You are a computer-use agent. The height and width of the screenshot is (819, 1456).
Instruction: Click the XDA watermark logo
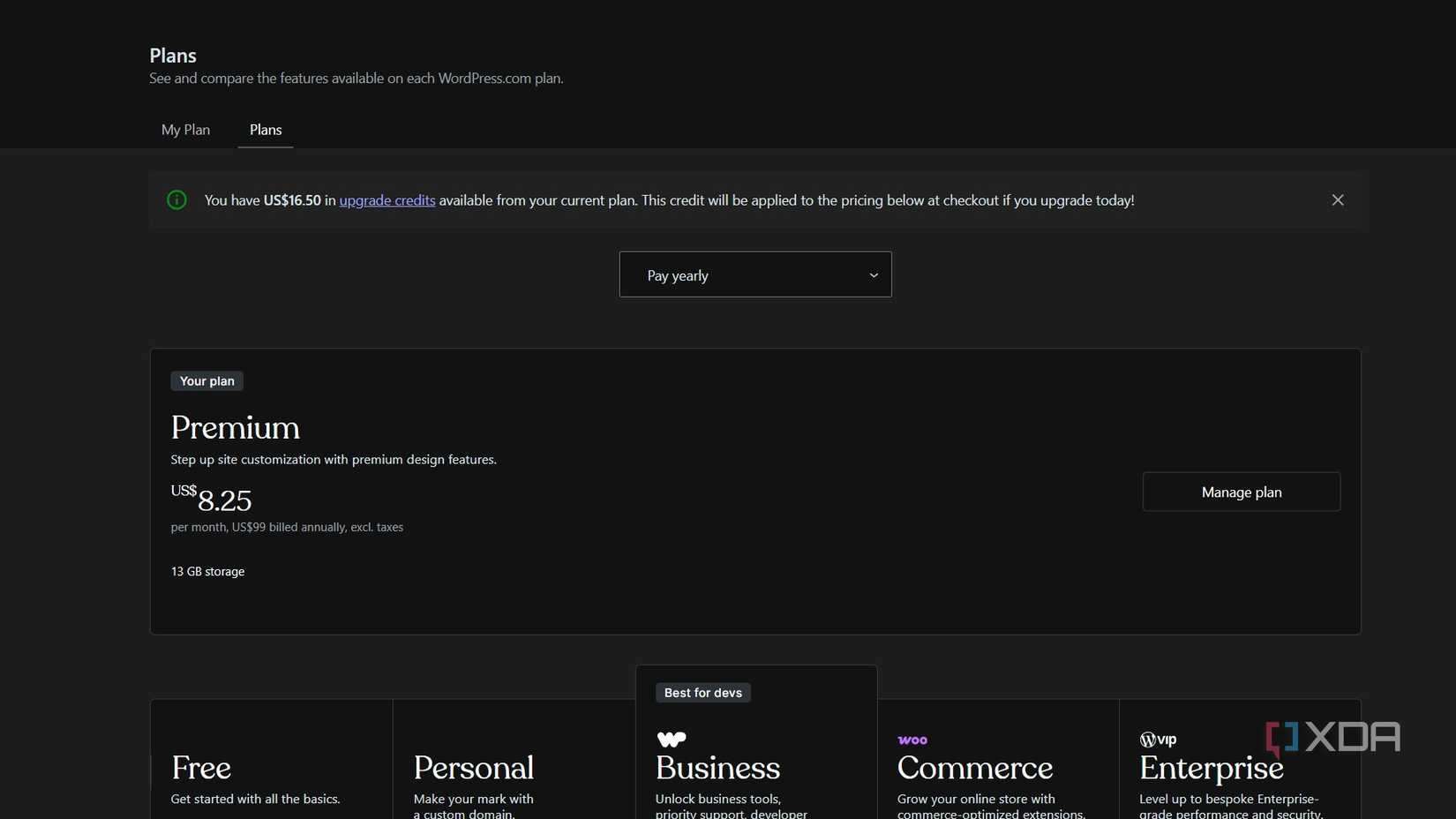pos(1331,737)
